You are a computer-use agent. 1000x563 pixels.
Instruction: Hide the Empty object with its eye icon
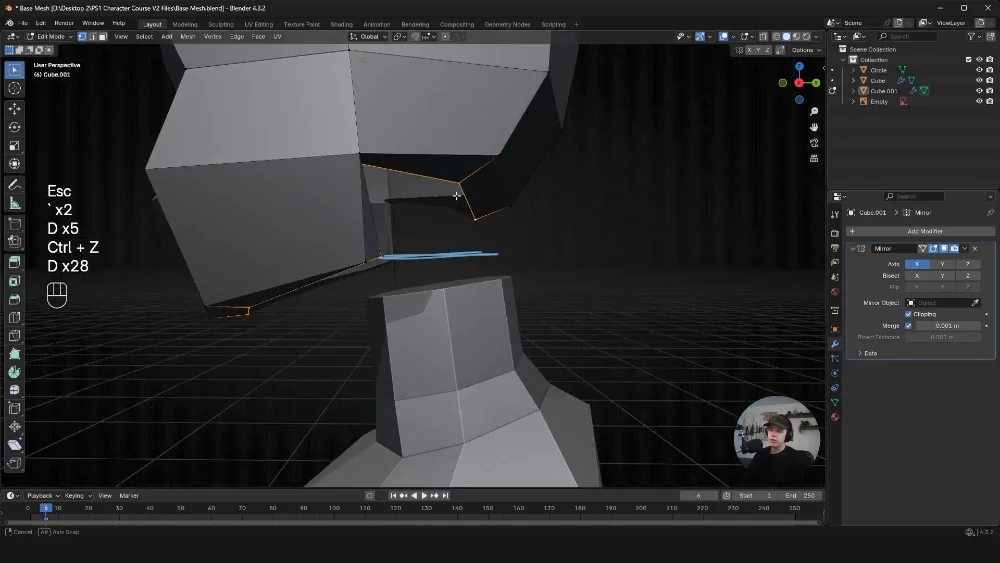point(979,101)
